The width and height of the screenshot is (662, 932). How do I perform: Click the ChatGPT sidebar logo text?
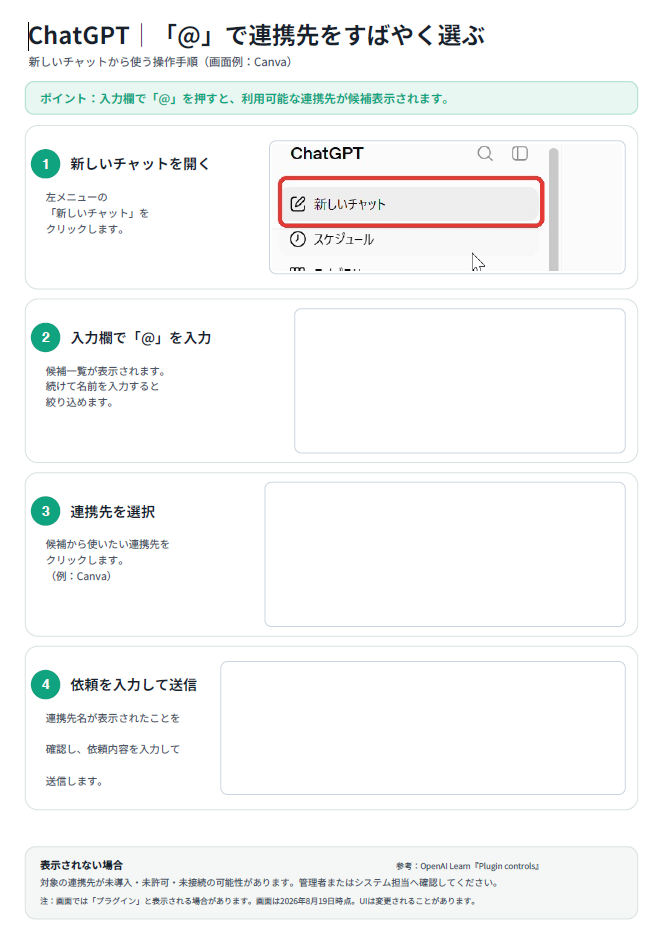coord(327,153)
